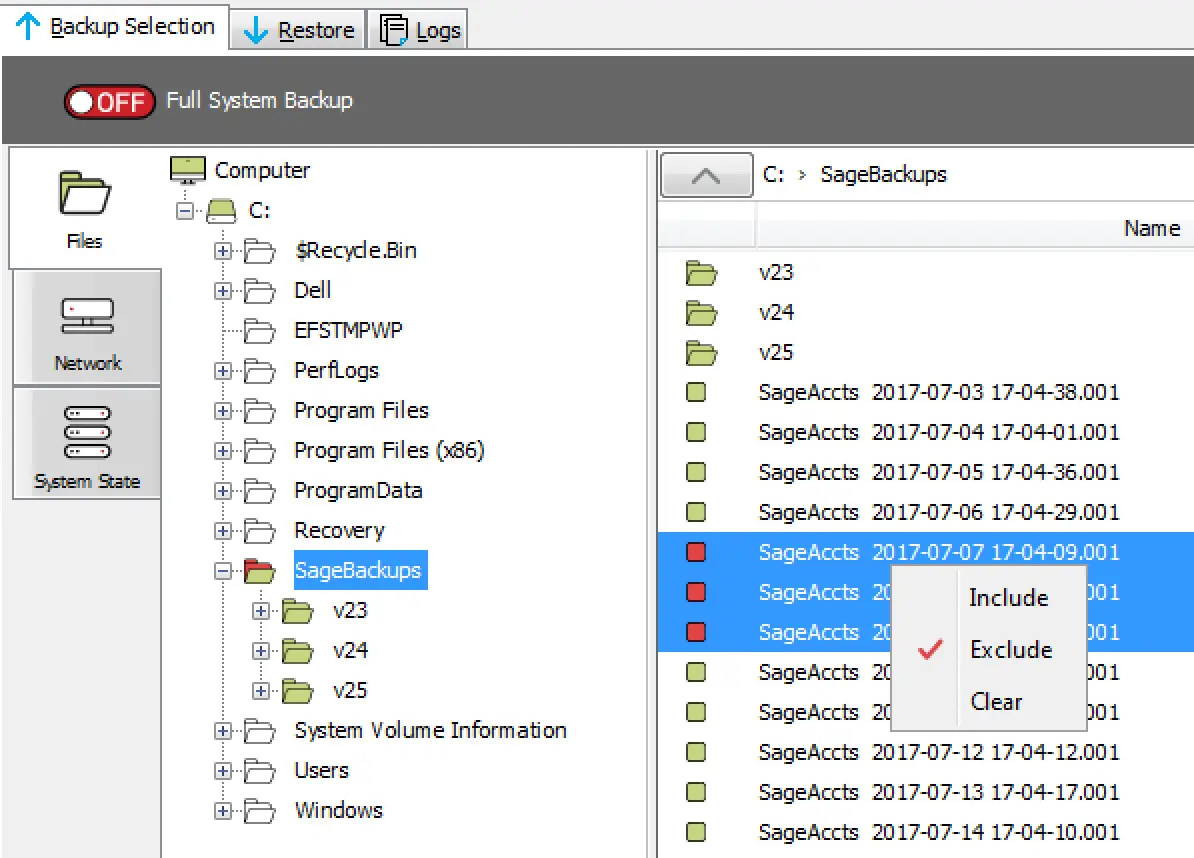Click the Program Files folder icon
Screen dimensions: 1194x858
(259, 411)
